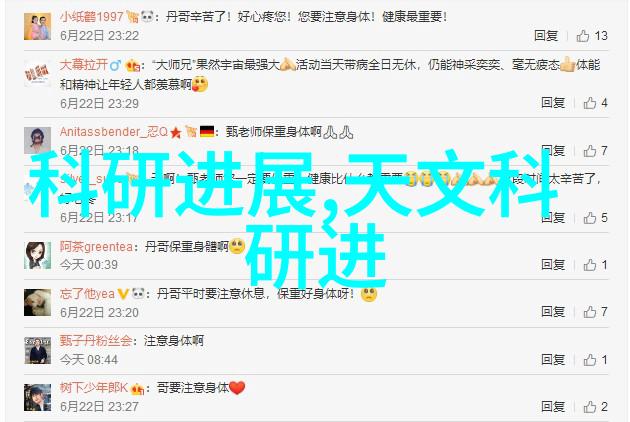630x422 pixels.
Task: Reply to 大幕拉开's comment
Action: click(x=553, y=103)
